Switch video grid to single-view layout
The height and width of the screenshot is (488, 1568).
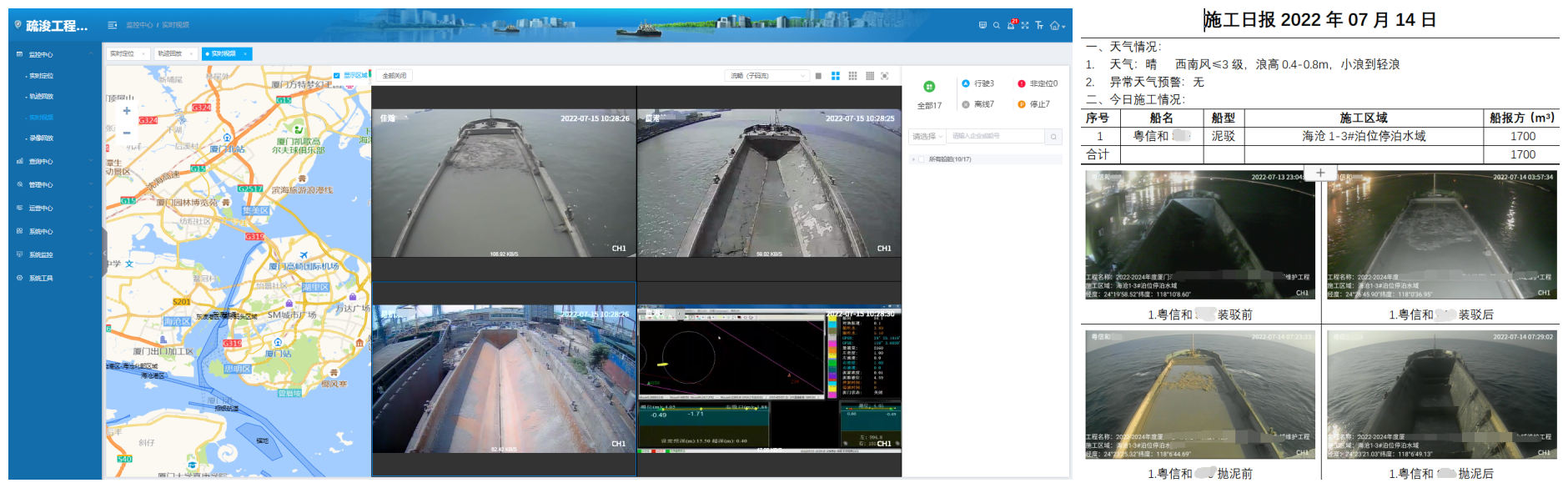pos(818,76)
